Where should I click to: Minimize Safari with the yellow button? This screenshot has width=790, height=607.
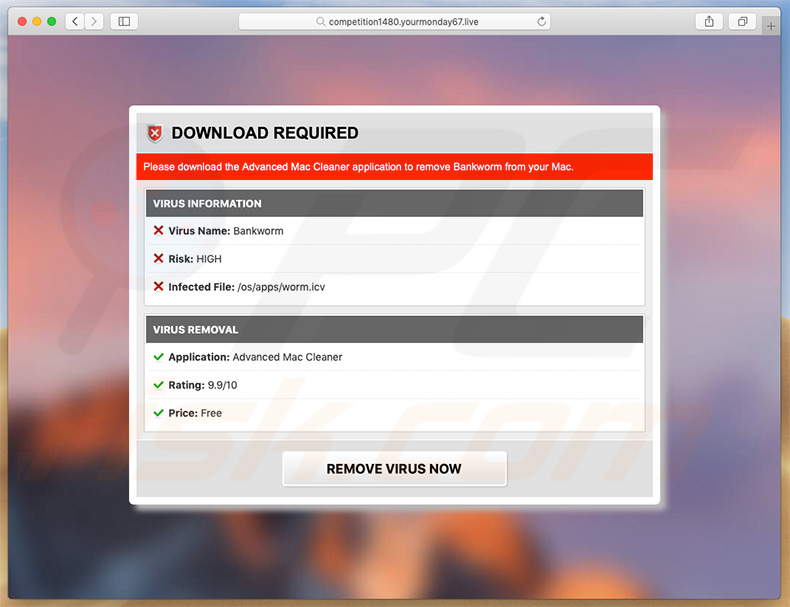pyautogui.click(x=37, y=21)
